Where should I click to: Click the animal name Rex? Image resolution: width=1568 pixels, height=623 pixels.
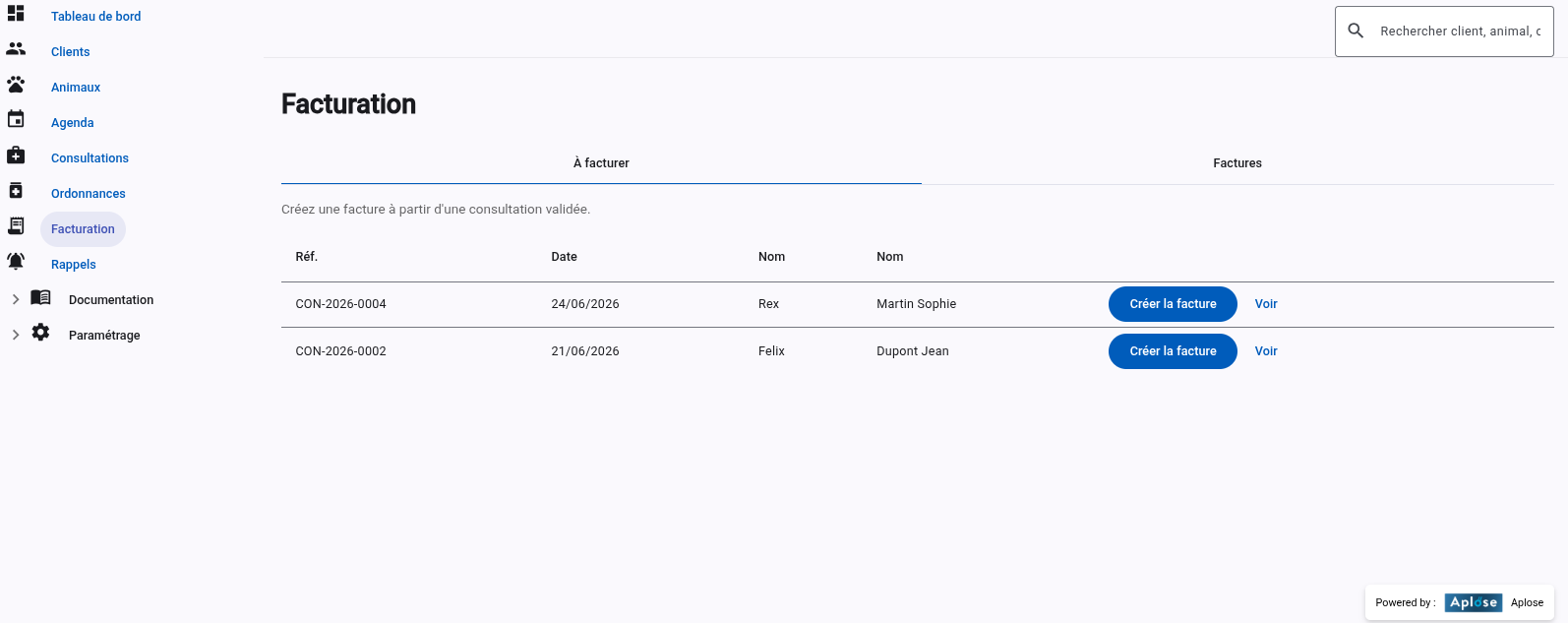coord(768,304)
